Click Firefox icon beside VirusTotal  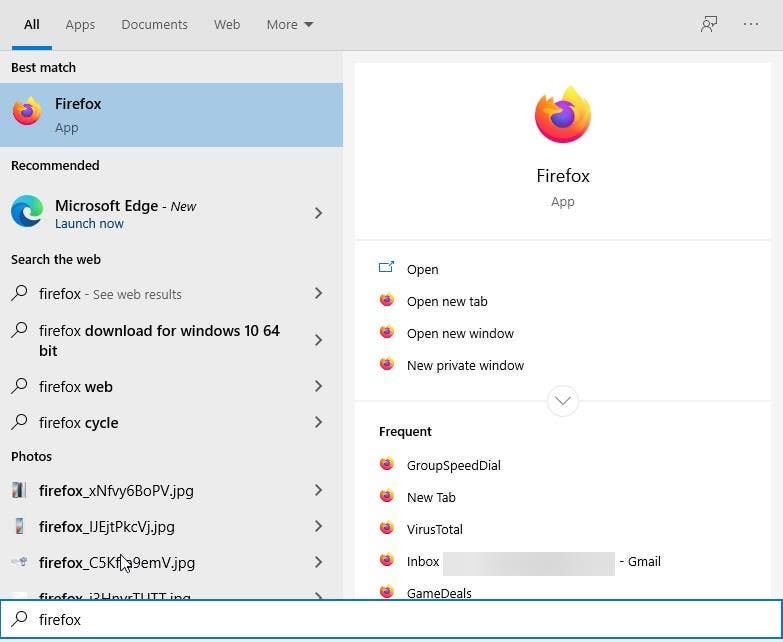point(387,528)
